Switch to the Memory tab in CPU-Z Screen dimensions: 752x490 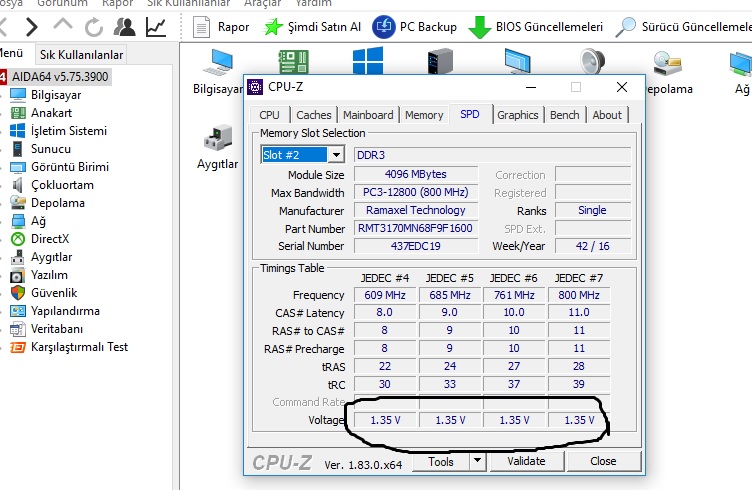click(x=424, y=115)
